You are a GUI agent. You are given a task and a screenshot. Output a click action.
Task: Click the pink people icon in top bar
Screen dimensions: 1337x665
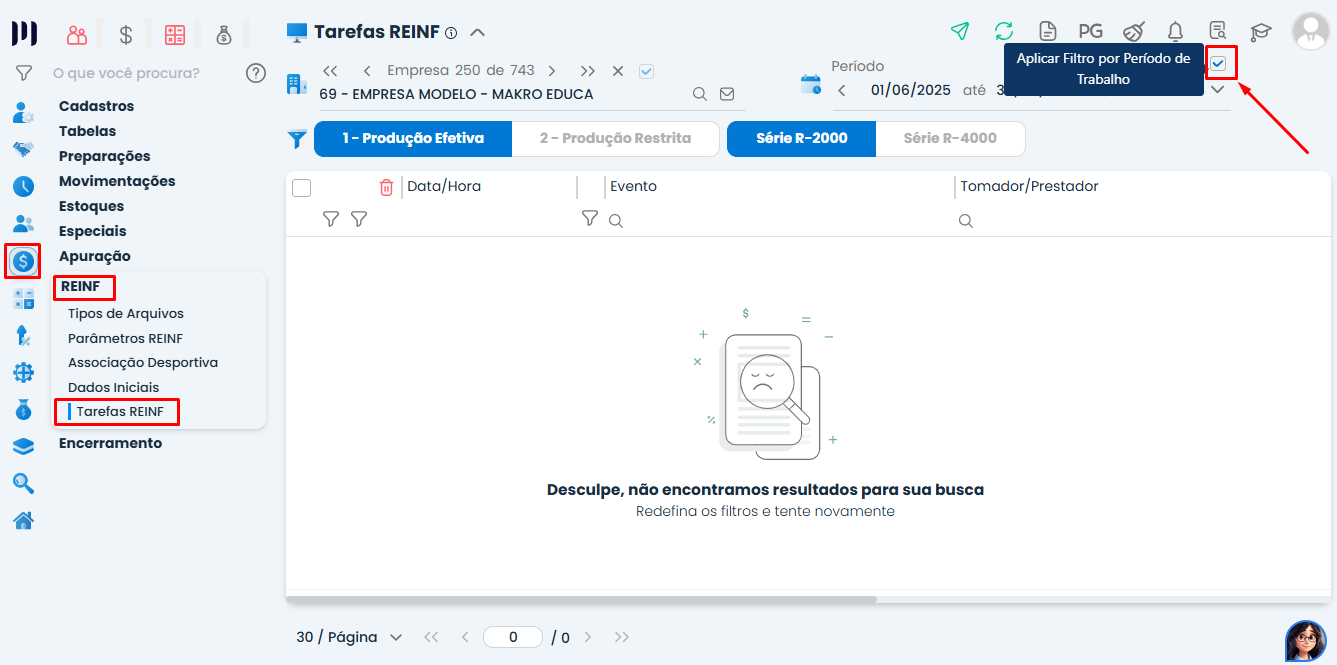point(77,35)
